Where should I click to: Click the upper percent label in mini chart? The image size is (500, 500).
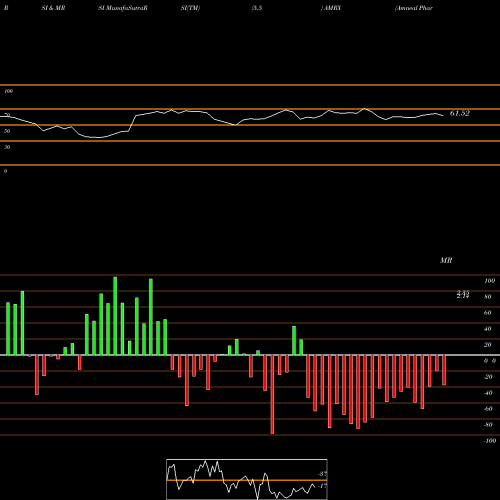(322, 474)
